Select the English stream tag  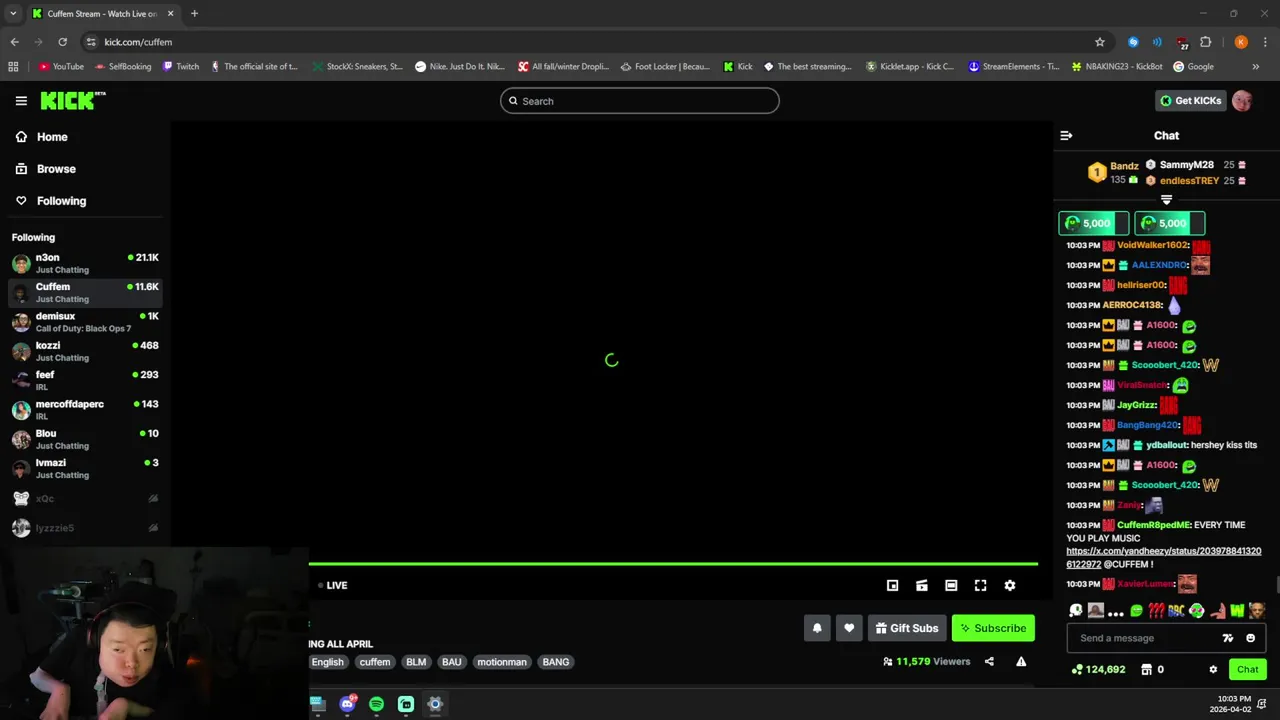point(327,662)
